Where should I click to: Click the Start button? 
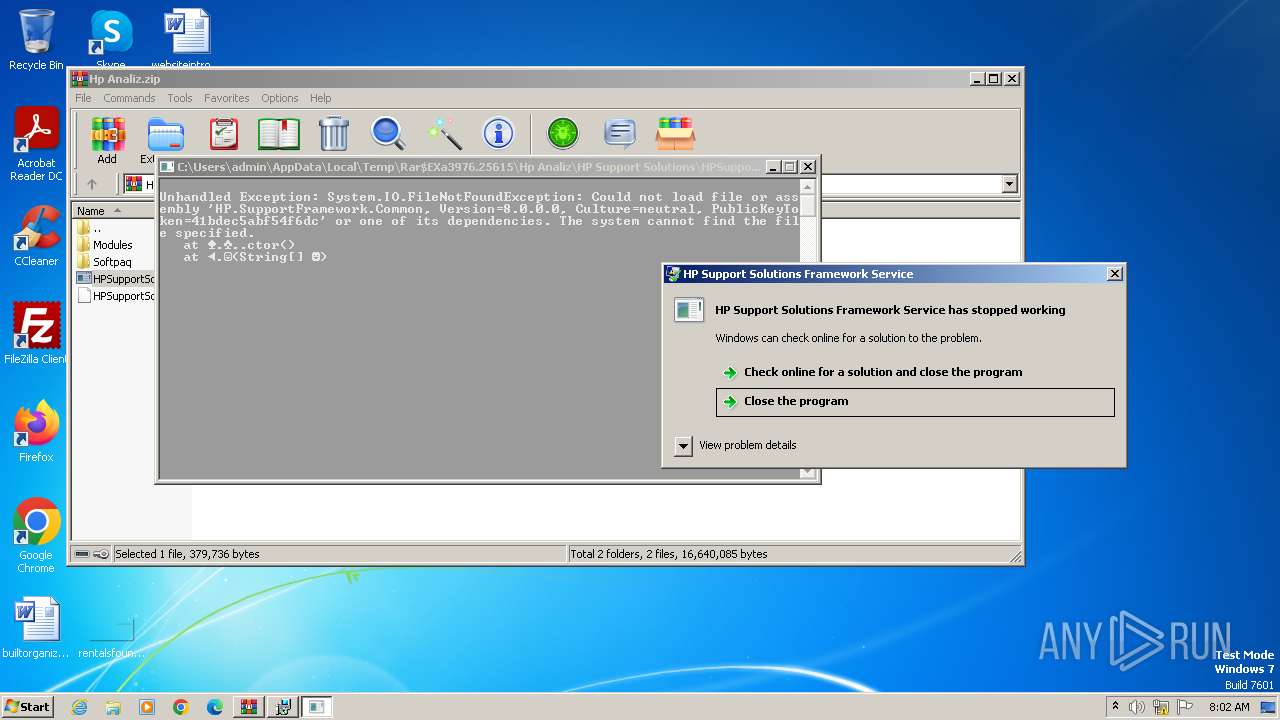pyautogui.click(x=27, y=707)
